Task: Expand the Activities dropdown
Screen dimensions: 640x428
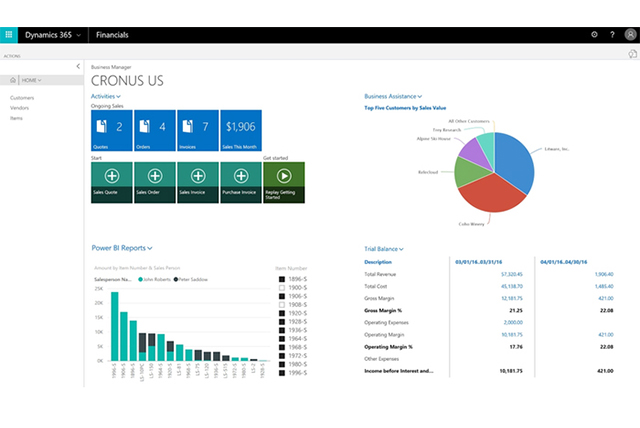Action: [105, 96]
